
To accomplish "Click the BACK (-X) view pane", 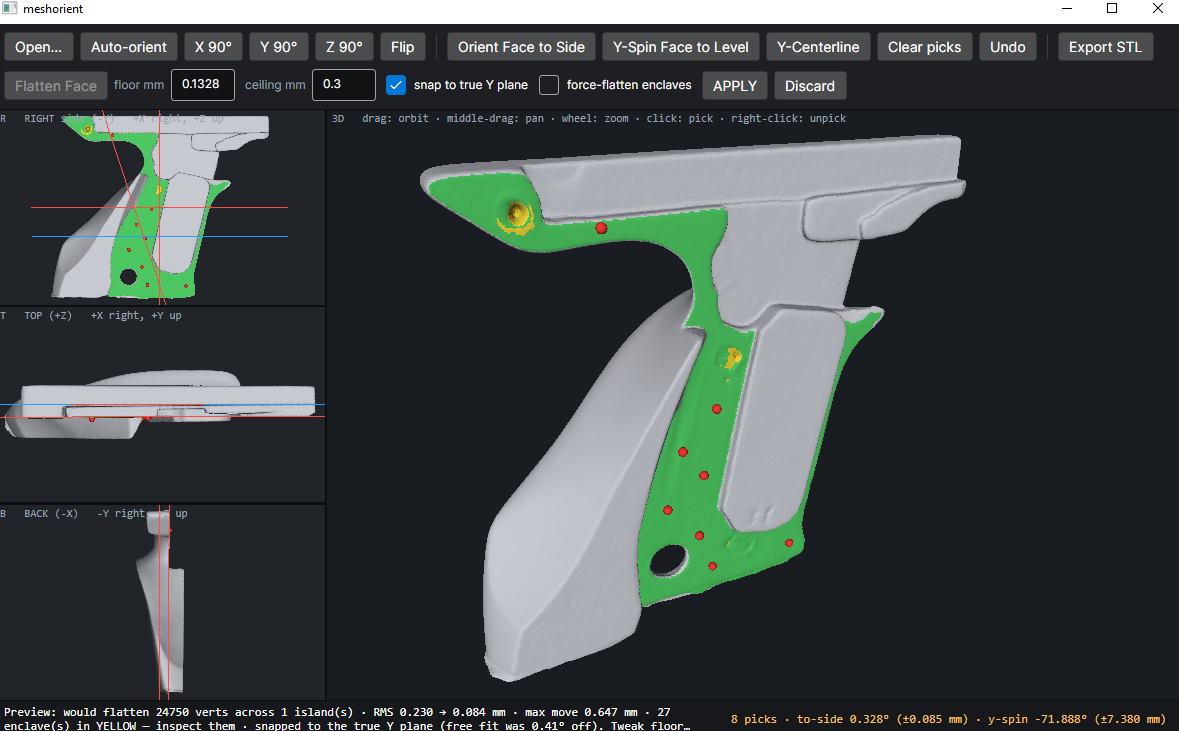I will coord(162,602).
